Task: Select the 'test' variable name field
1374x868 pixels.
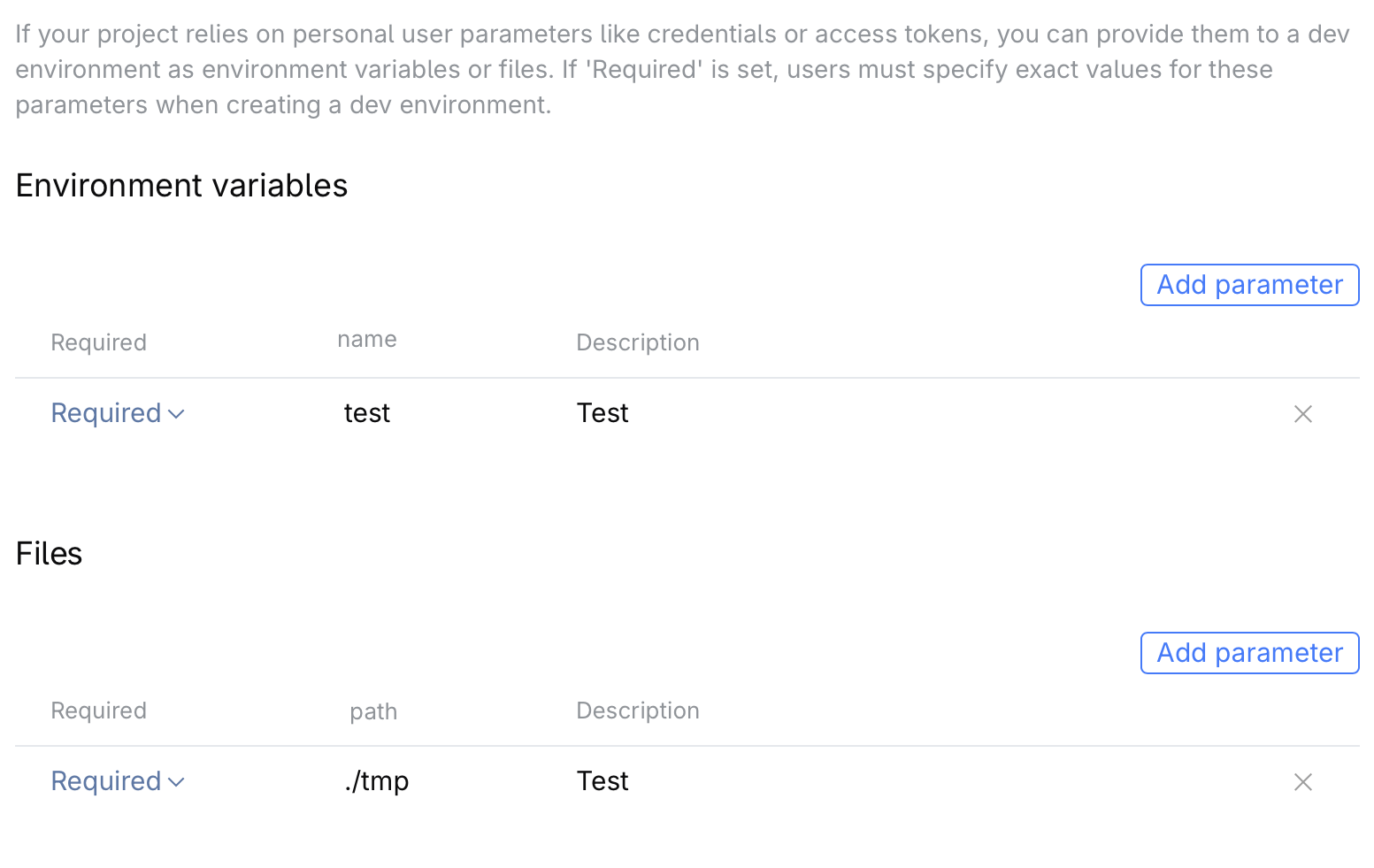Action: [x=366, y=412]
